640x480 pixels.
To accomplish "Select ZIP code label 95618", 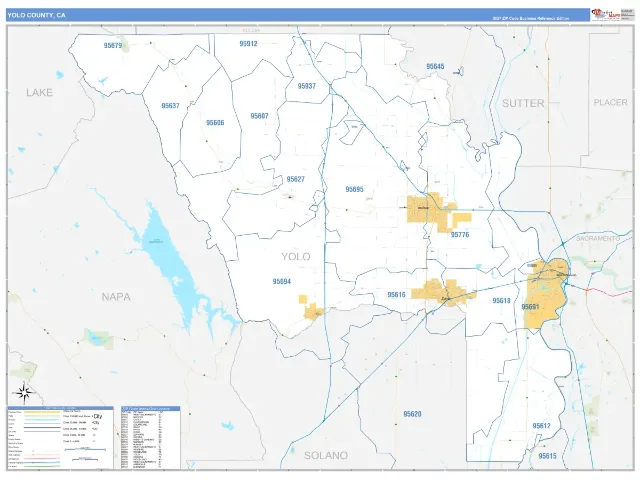I will (501, 301).
